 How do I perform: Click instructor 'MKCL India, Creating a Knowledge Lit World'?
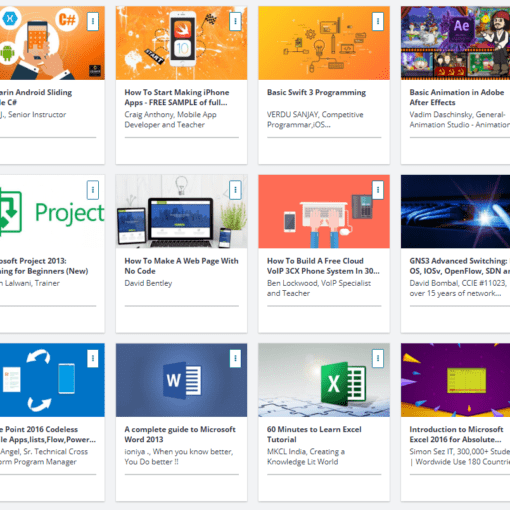pos(306,457)
